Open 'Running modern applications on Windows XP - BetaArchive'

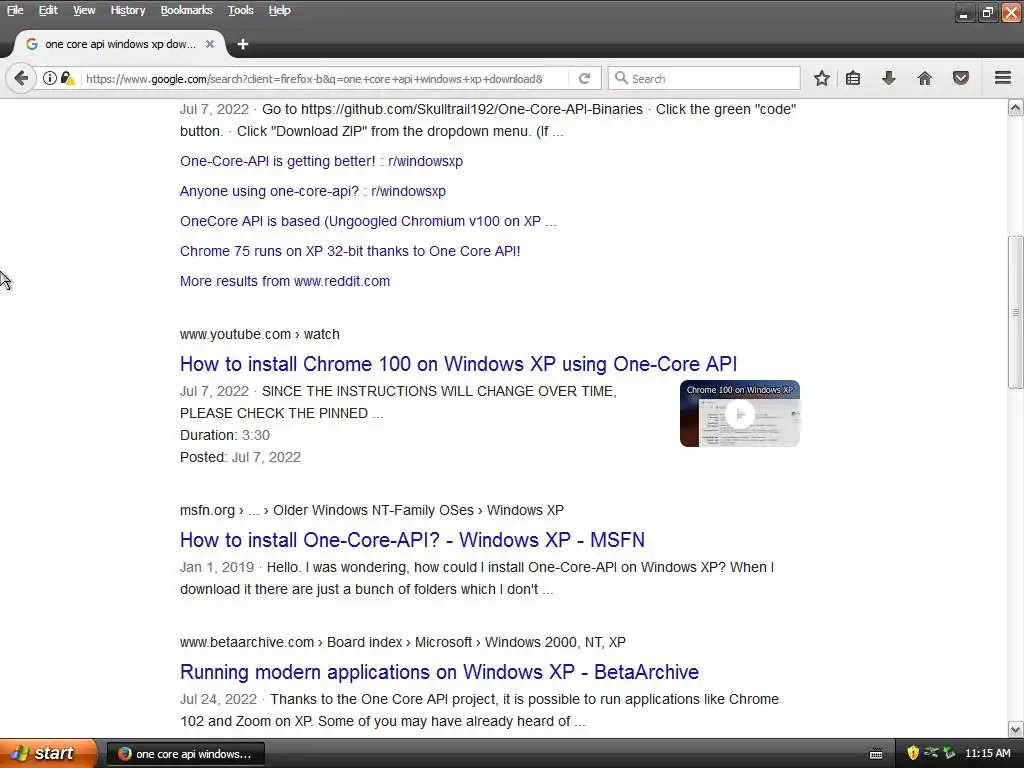[440, 672]
